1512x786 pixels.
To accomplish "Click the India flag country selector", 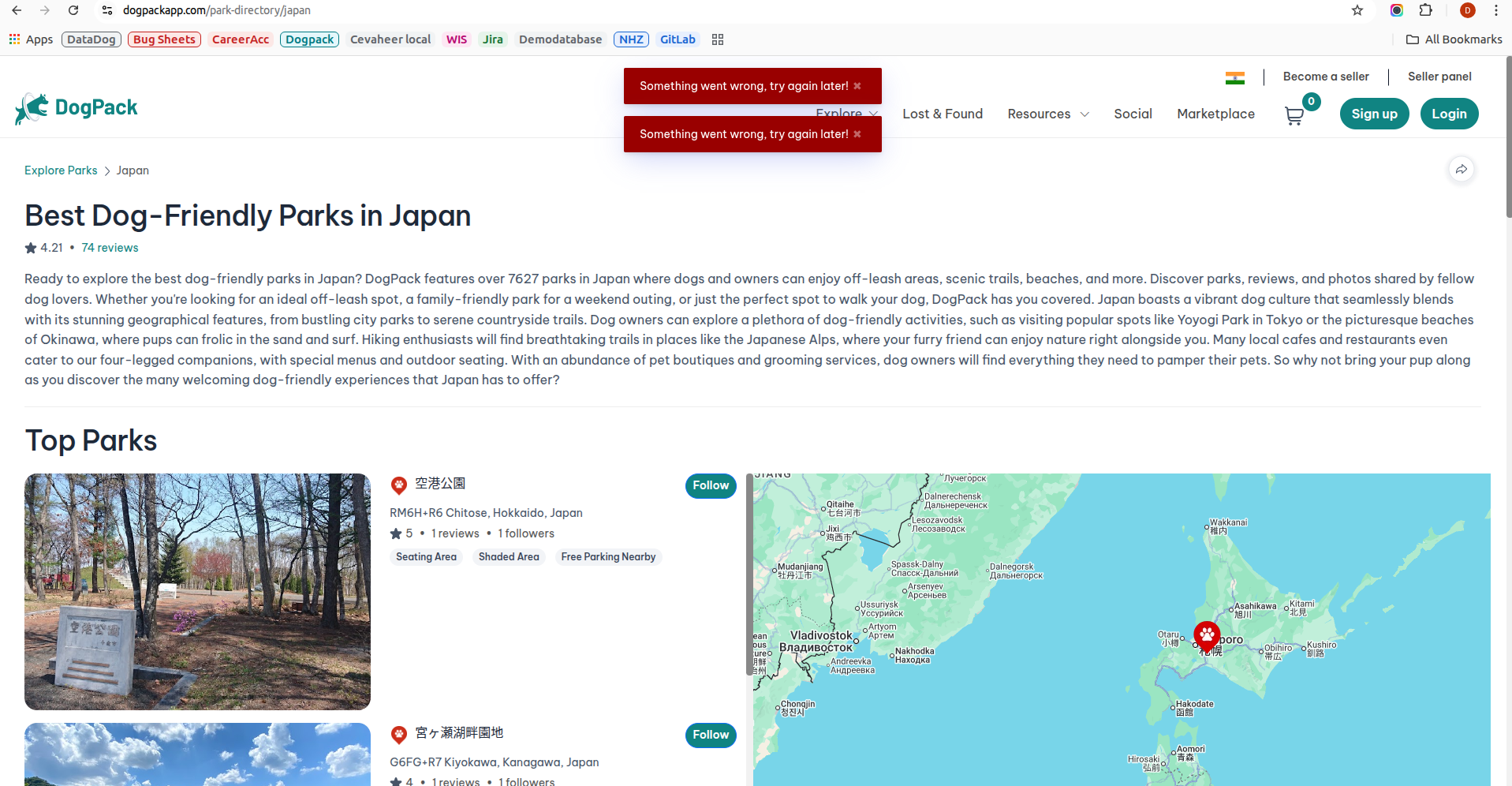I will (1234, 77).
